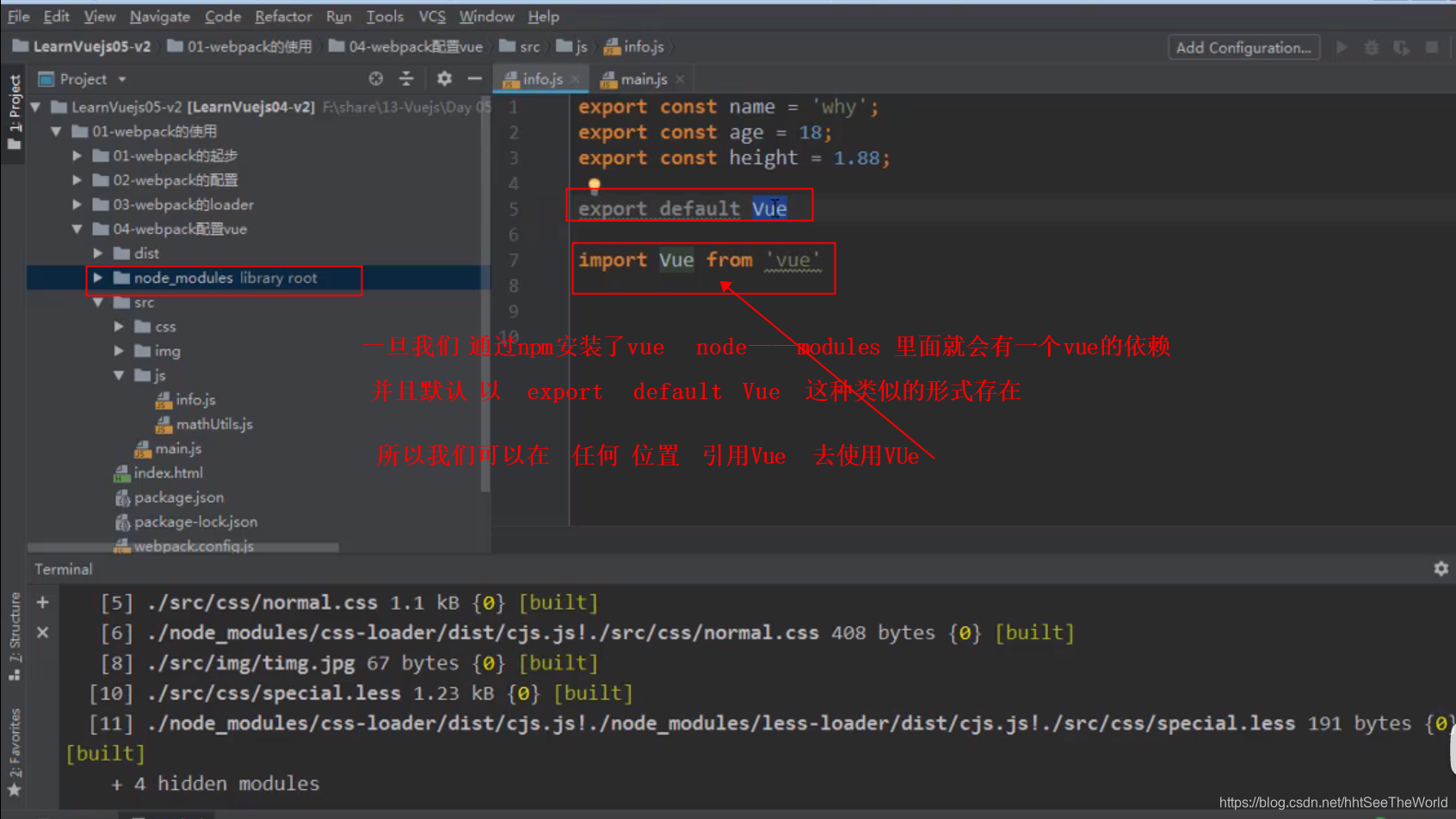Close the main.js tab
The height and width of the screenshot is (819, 1456).
pyautogui.click(x=680, y=79)
